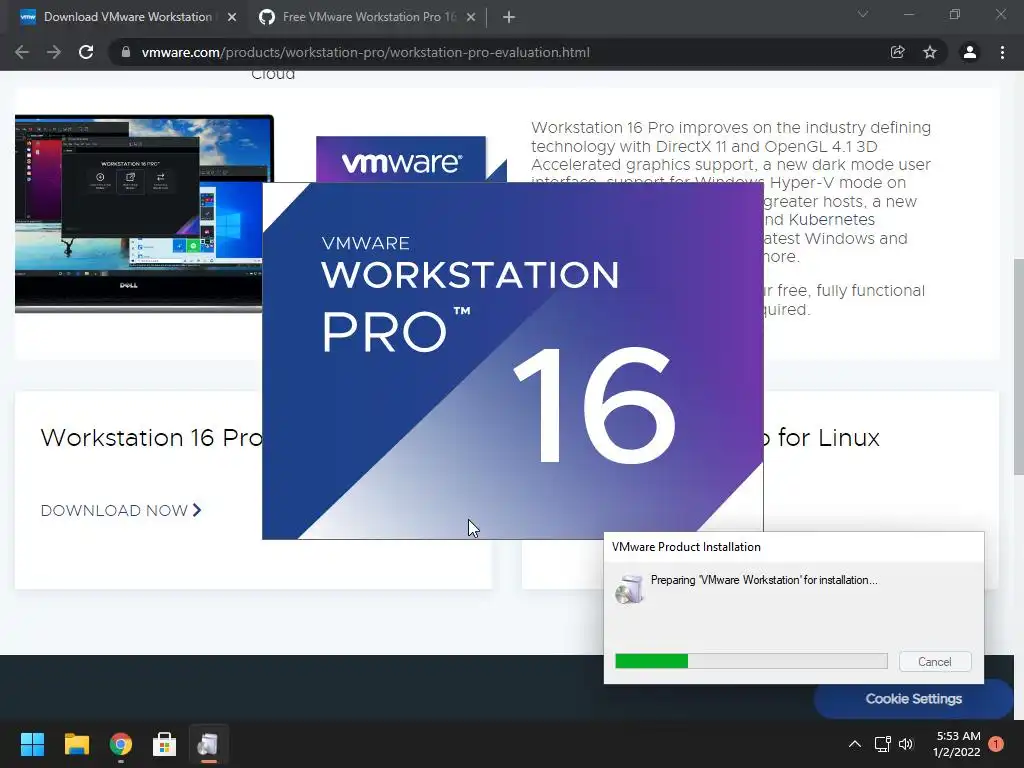Screen dimensions: 1024x768
Task: Click the address bar URL
Action: coord(366,52)
